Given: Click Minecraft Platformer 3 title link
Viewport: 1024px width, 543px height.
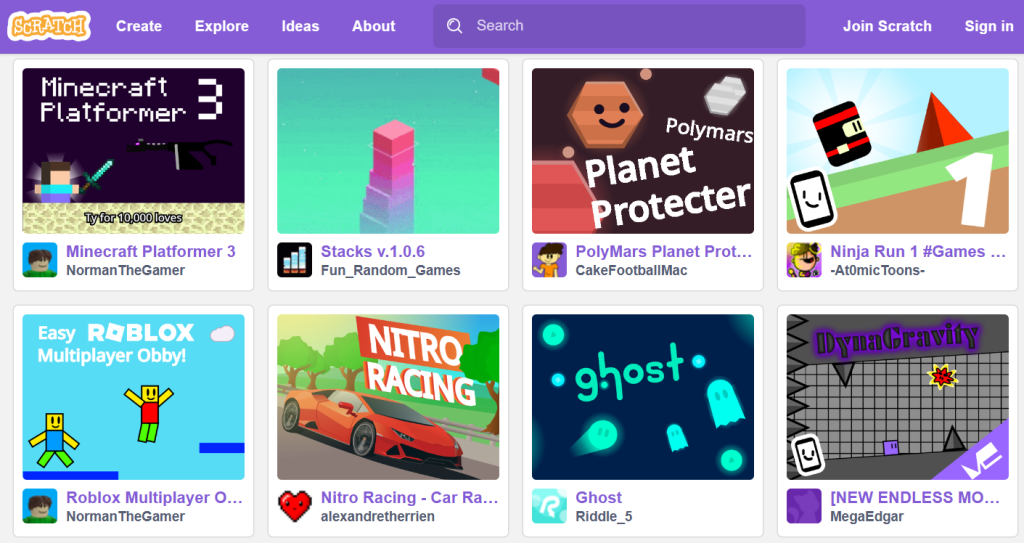Looking at the screenshot, I should point(151,252).
